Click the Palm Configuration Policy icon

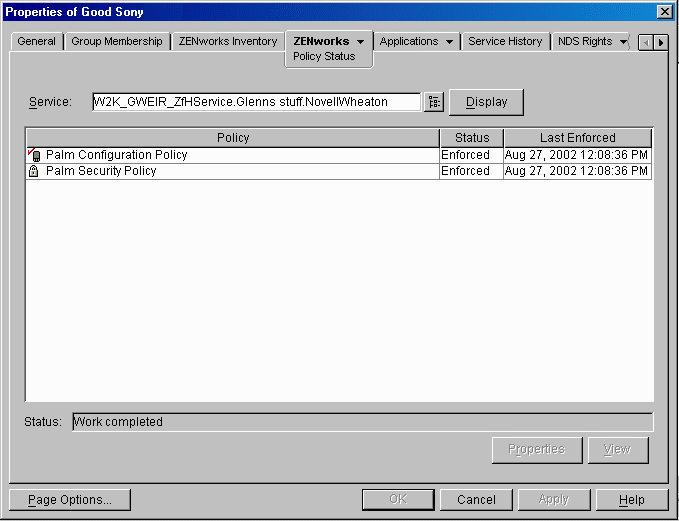[34, 155]
